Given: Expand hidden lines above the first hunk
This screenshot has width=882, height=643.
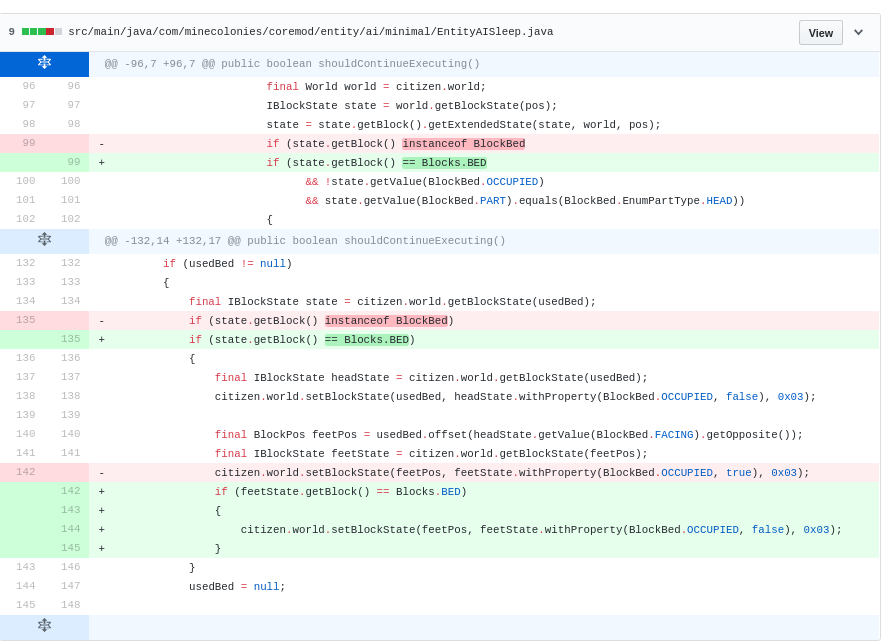Looking at the screenshot, I should tap(44, 63).
